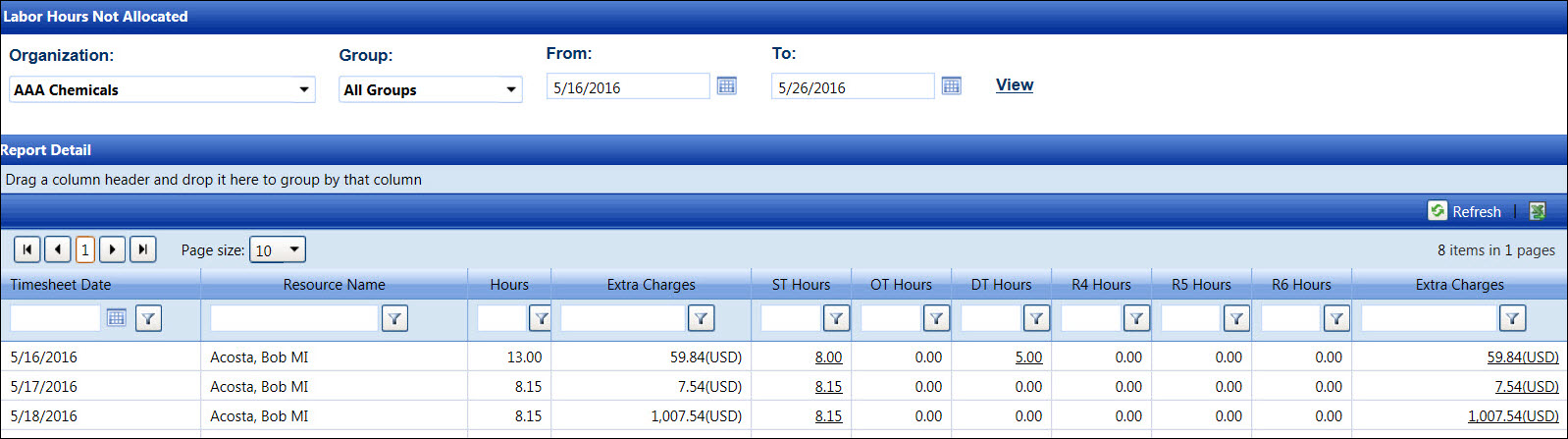Go to the first page of results
Screen dimensions: 1568x439
click(x=27, y=249)
